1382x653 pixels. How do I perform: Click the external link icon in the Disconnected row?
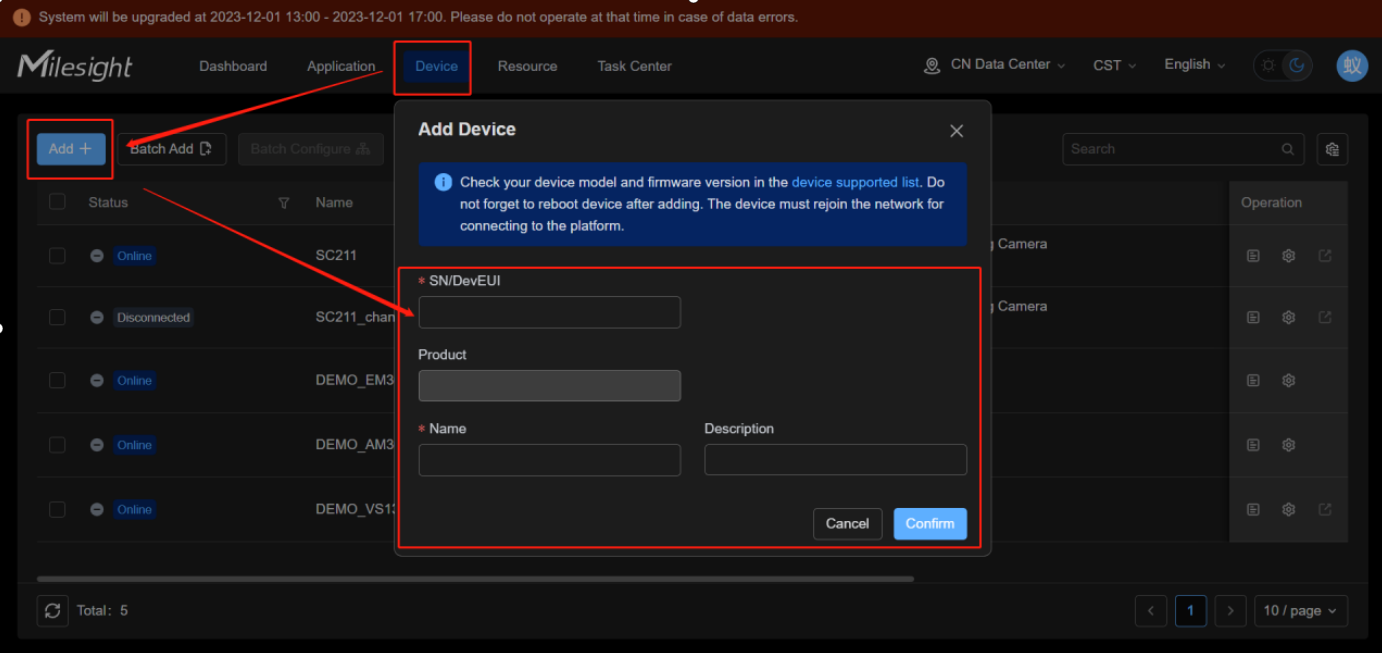click(1325, 317)
